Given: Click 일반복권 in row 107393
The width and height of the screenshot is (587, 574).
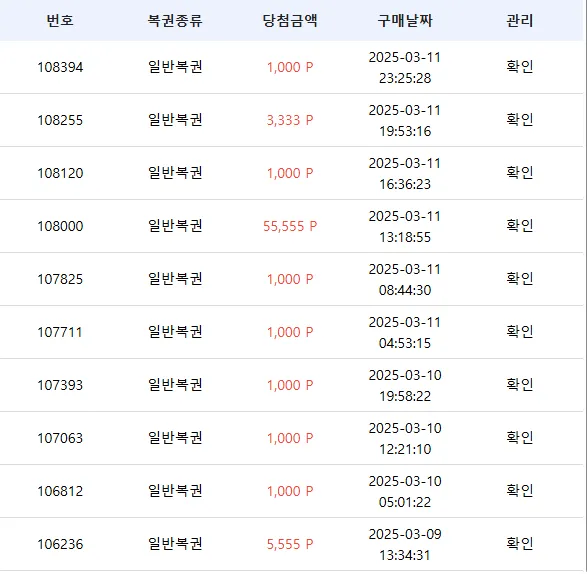Looking at the screenshot, I should pyautogui.click(x=175, y=385).
